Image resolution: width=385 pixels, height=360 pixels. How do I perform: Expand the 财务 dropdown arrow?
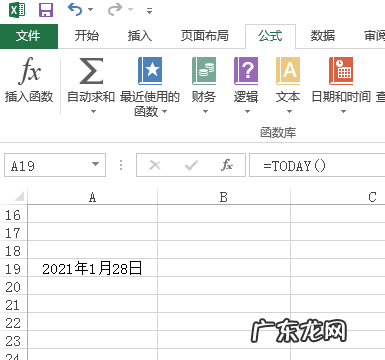(x=205, y=111)
